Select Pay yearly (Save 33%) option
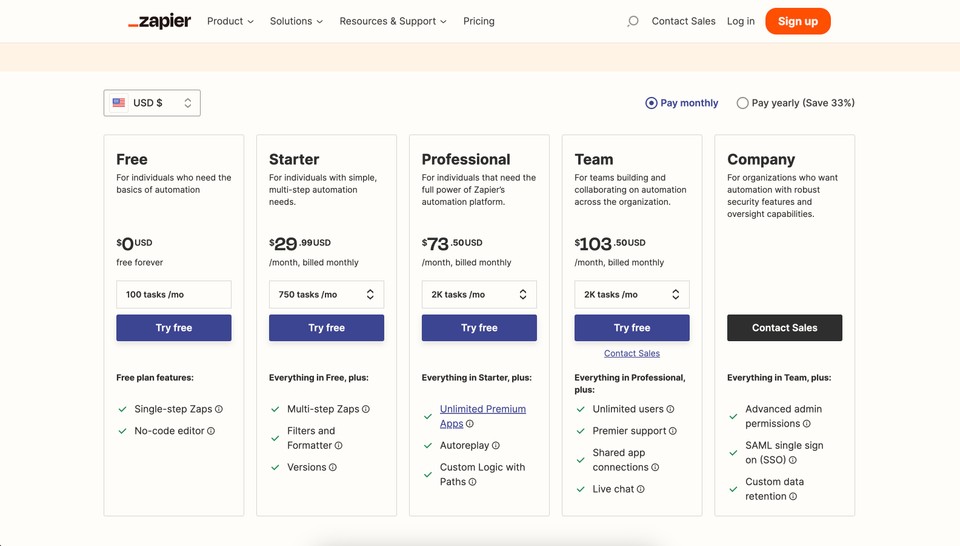This screenshot has height=546, width=960. point(795,103)
